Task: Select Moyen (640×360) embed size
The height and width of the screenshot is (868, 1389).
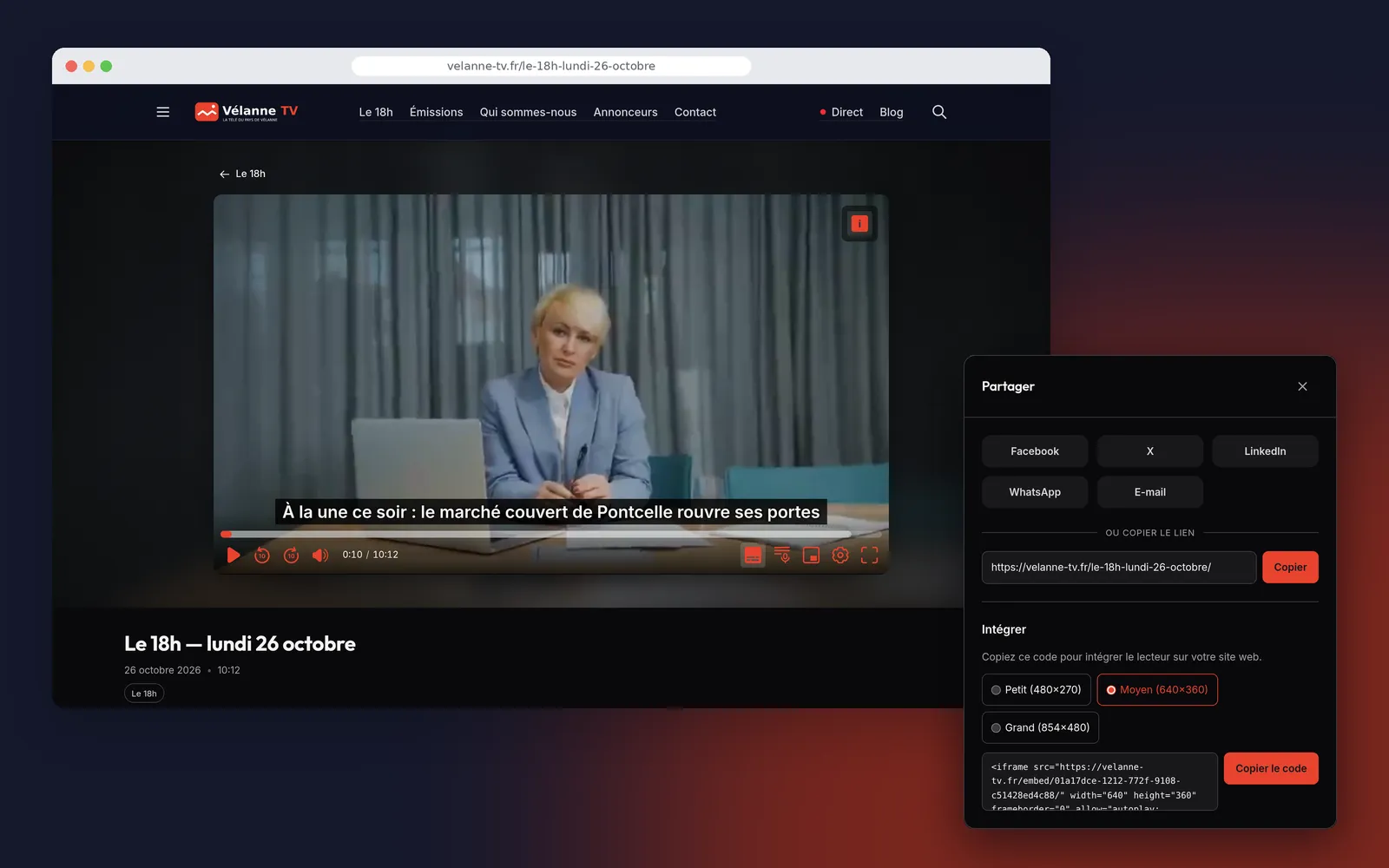Action: pyautogui.click(x=1157, y=690)
